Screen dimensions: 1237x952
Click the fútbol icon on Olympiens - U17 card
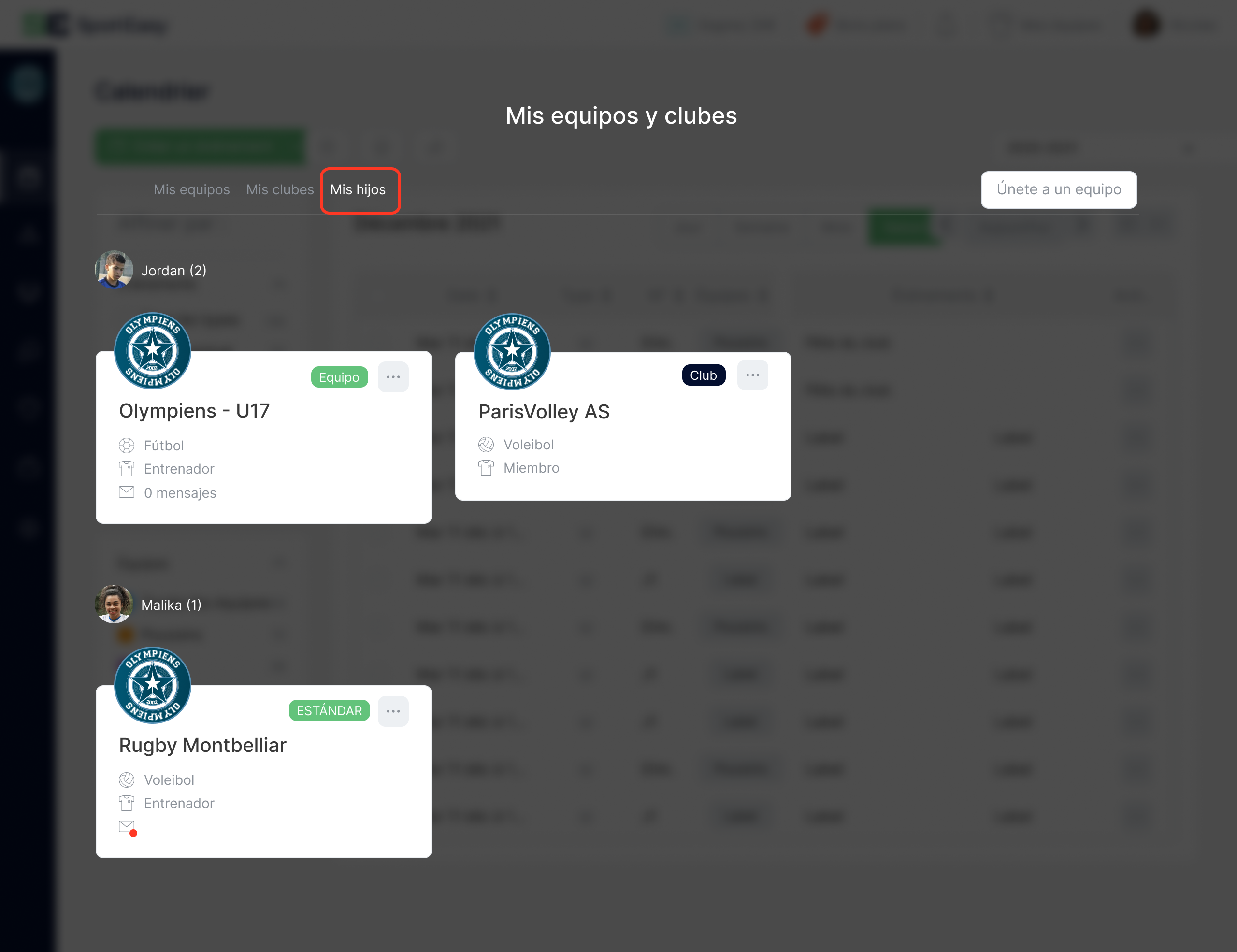(x=127, y=445)
